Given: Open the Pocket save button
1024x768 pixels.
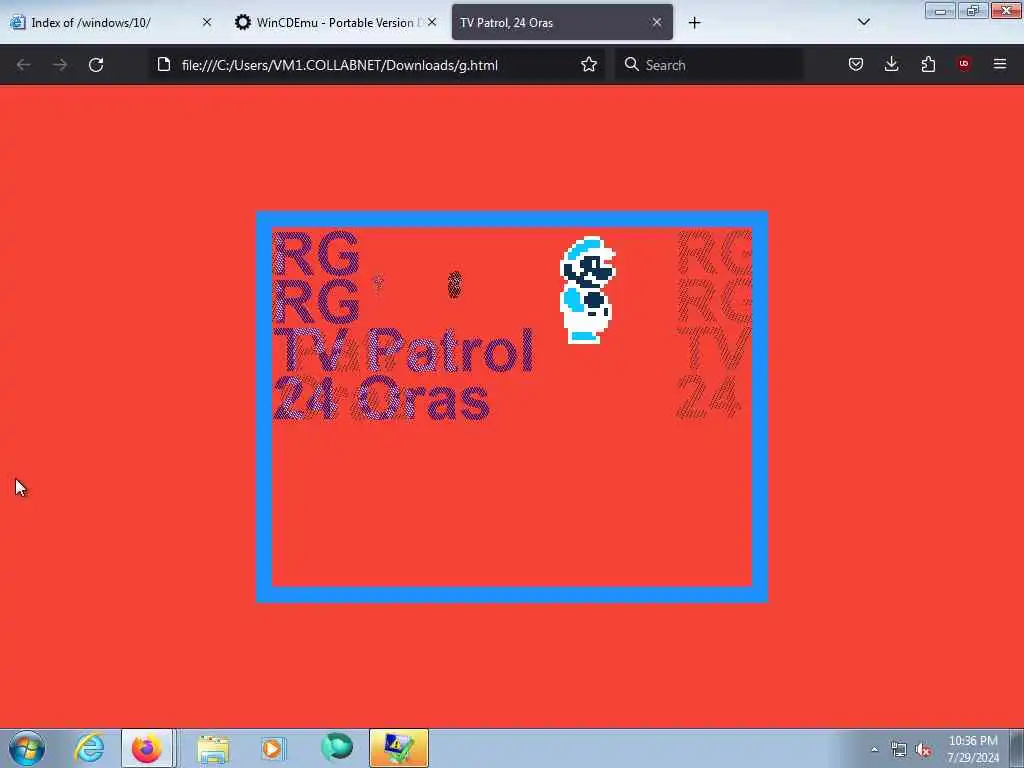Looking at the screenshot, I should tap(856, 64).
